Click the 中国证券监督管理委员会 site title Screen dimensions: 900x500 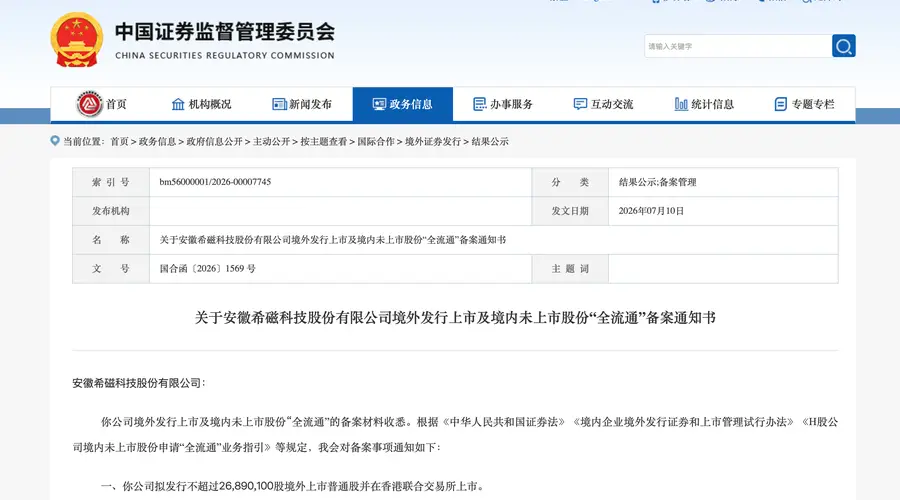tap(225, 32)
